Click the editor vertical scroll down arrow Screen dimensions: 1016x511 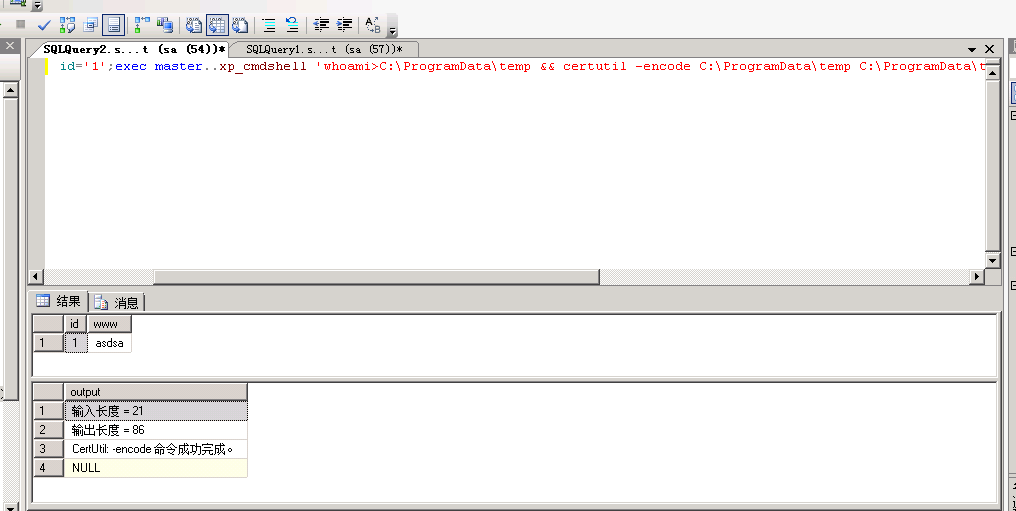coord(992,261)
